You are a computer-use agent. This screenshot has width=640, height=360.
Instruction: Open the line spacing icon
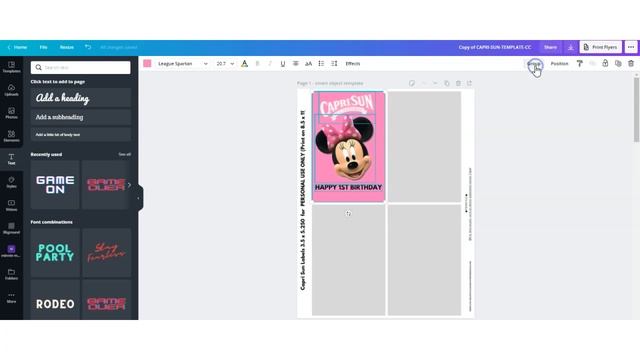(334, 64)
